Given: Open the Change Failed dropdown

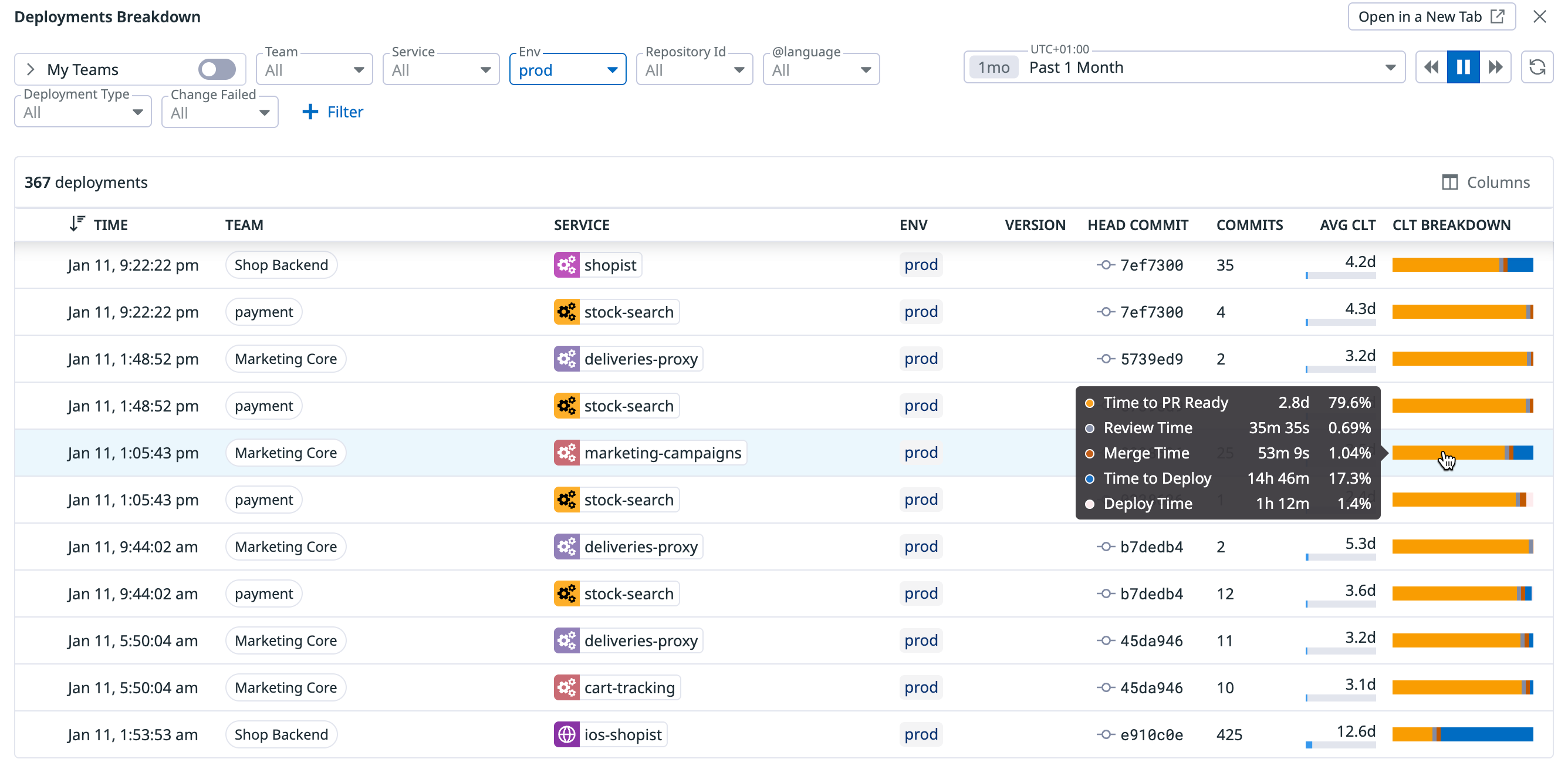Looking at the screenshot, I should pos(219,113).
